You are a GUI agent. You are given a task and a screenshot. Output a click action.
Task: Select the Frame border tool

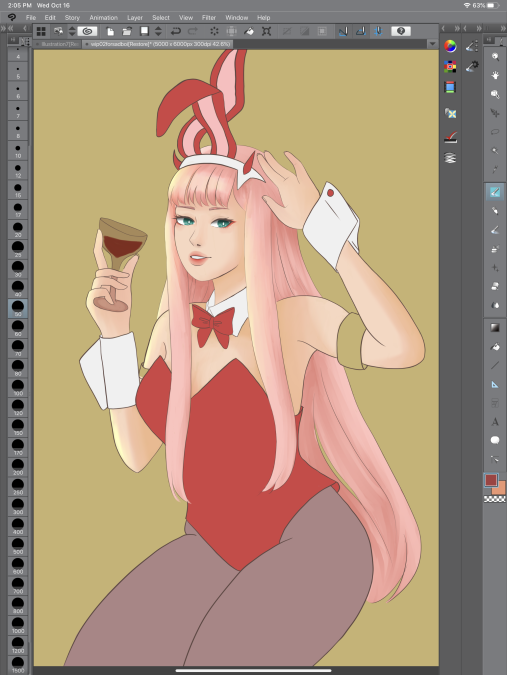pos(495,403)
